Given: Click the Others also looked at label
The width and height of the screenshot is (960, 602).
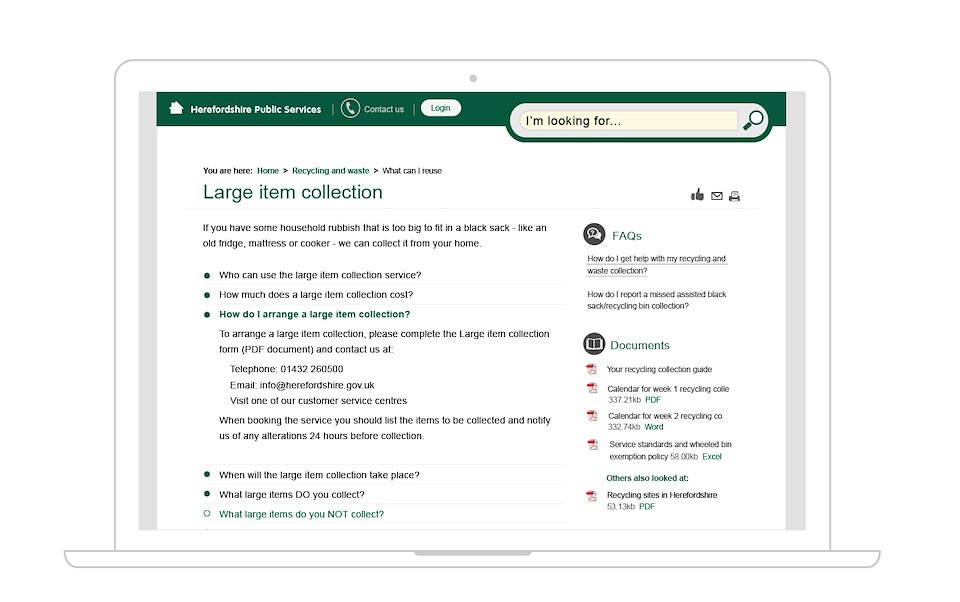Looking at the screenshot, I should tap(647, 478).
